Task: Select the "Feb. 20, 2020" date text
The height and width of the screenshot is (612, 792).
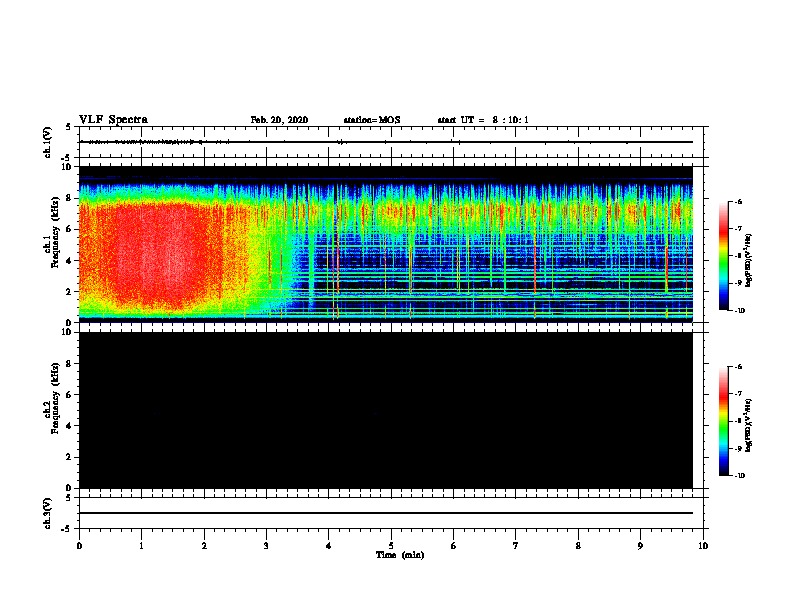Action: [279, 120]
